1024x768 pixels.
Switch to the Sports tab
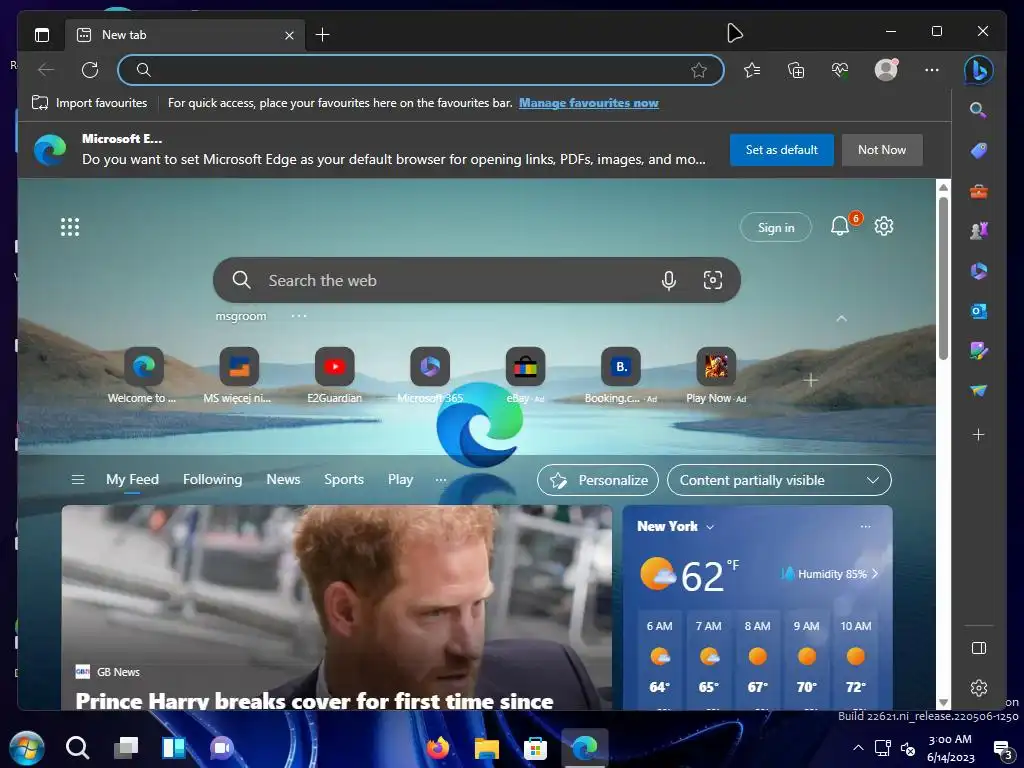pos(344,479)
